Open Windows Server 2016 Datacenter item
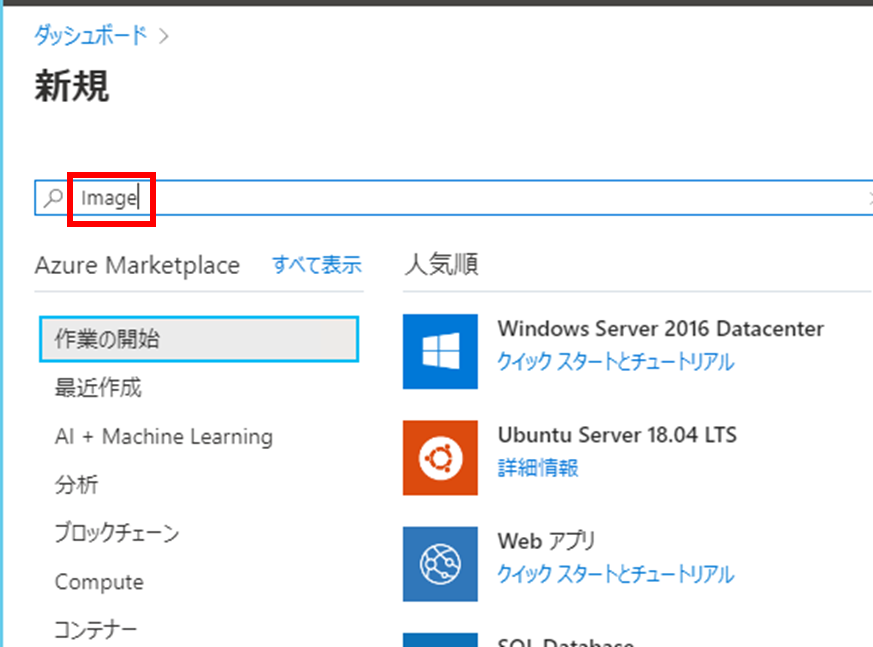873x647 pixels. click(661, 329)
